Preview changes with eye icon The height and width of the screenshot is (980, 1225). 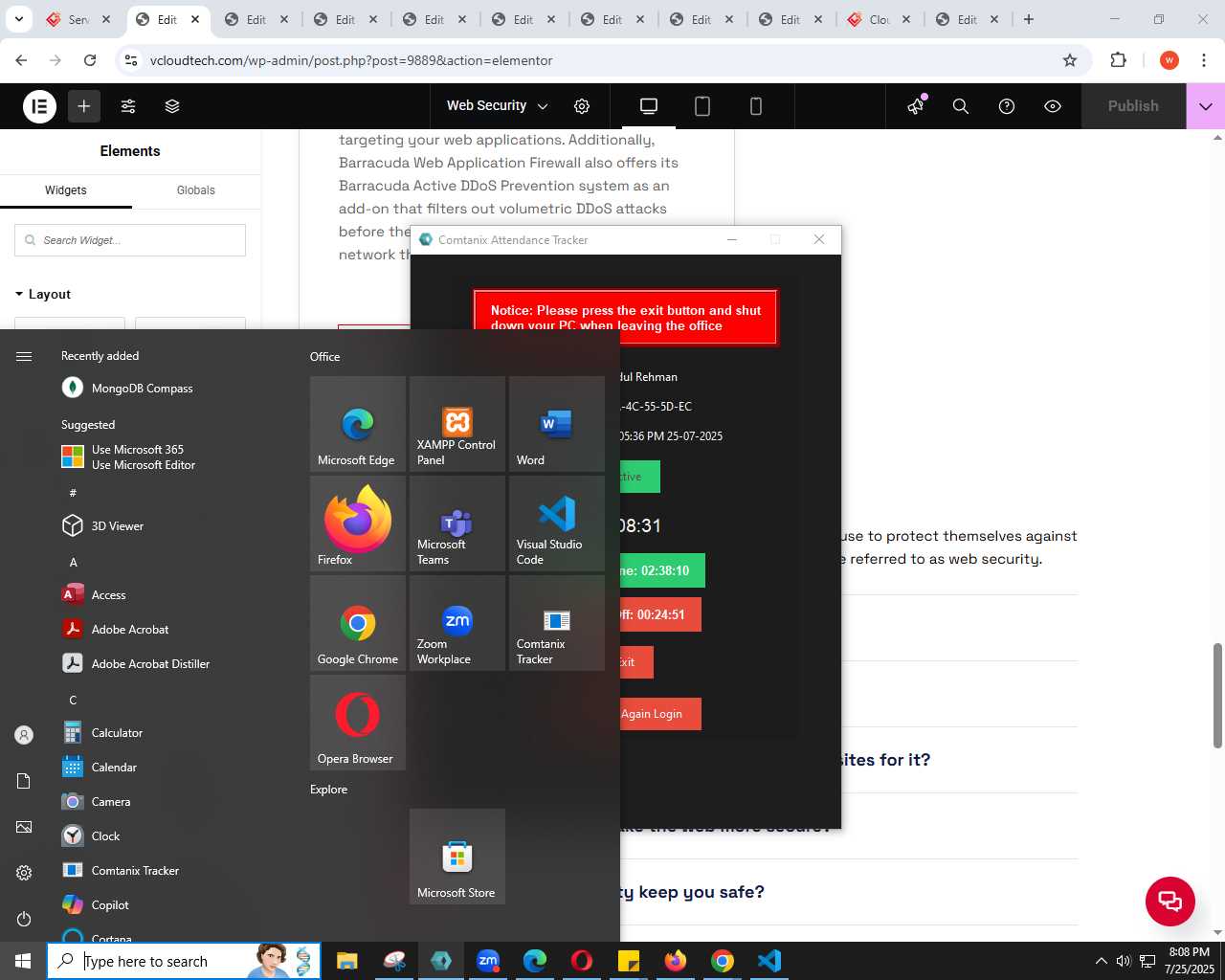[x=1053, y=106]
